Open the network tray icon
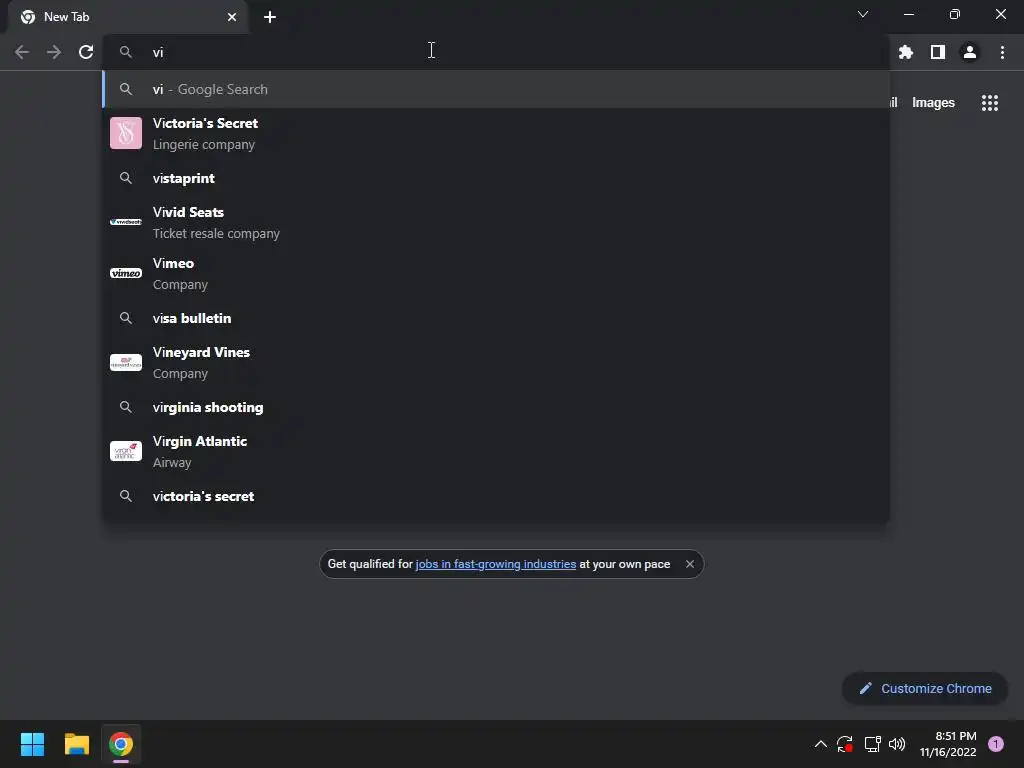This screenshot has height=768, width=1024. coord(872,744)
